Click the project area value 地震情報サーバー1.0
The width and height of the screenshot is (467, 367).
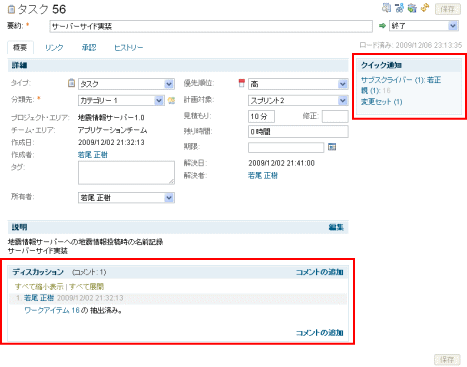coord(111,118)
